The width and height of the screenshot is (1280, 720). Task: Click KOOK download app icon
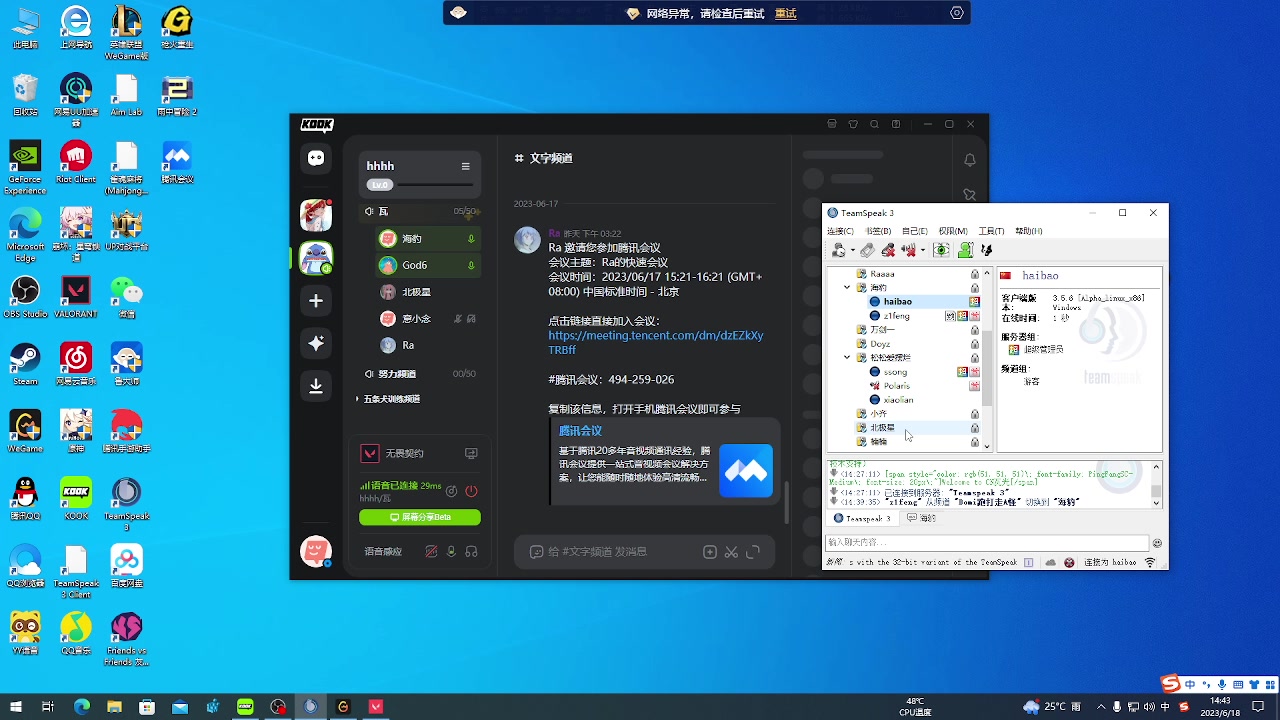coord(316,386)
